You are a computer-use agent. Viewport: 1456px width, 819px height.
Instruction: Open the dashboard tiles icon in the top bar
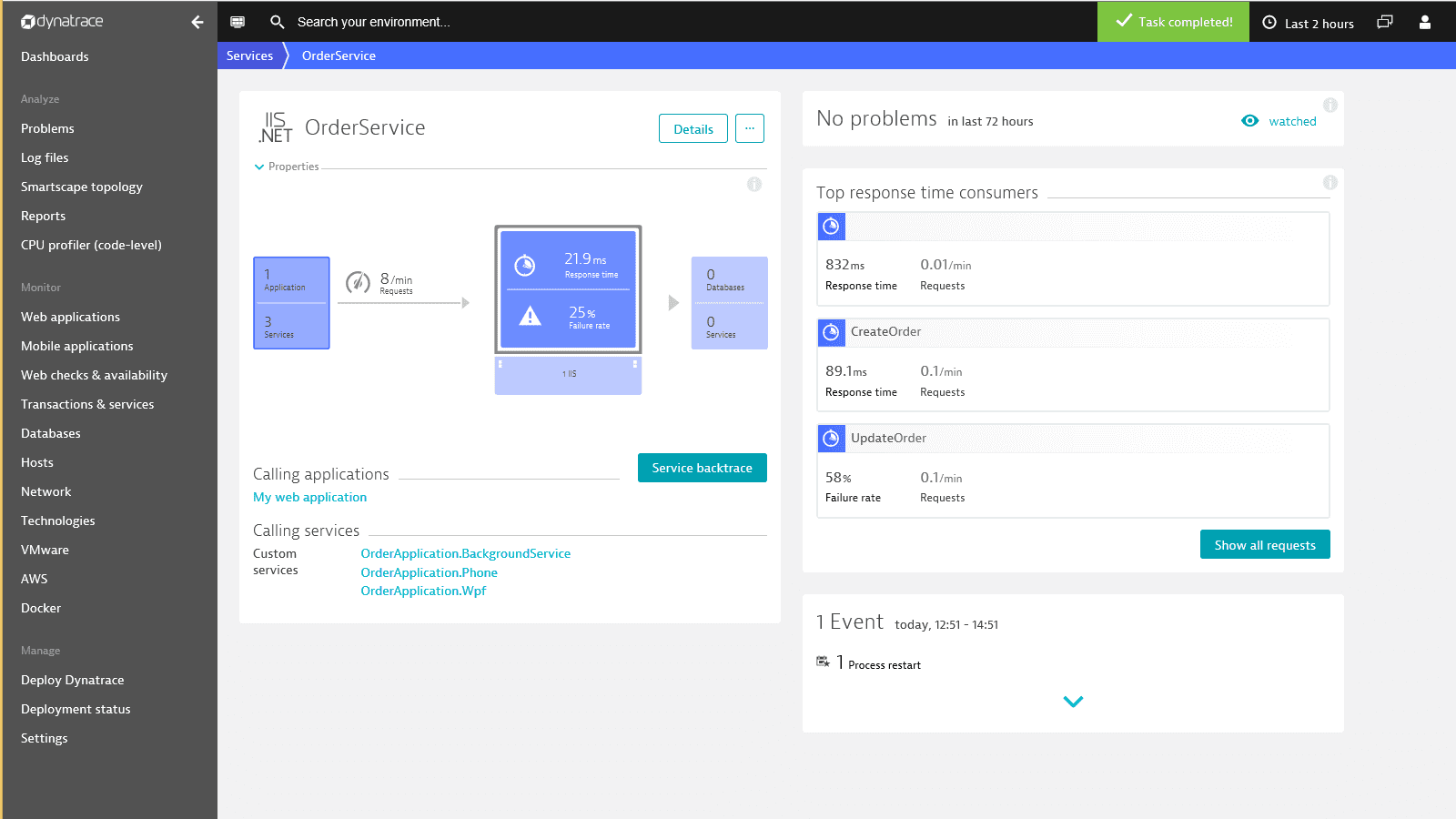238,22
